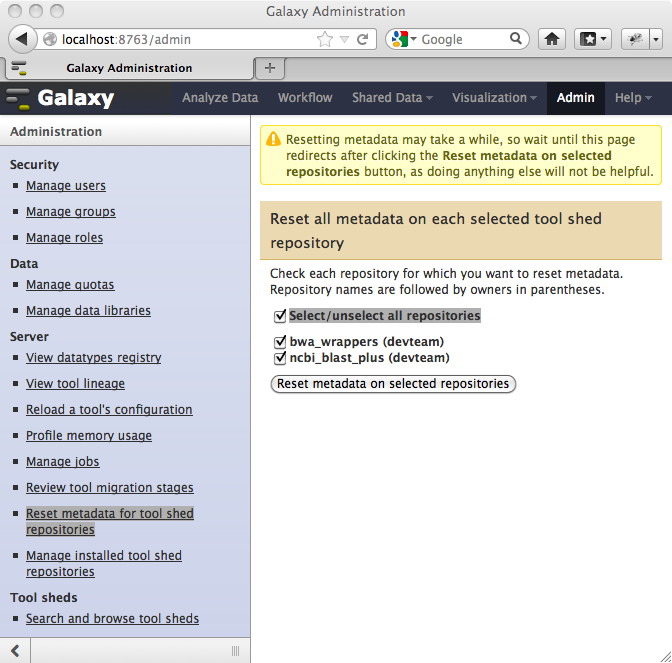Open the dropdown arrow beside Firebug icon
672x663 pixels.
point(656,39)
